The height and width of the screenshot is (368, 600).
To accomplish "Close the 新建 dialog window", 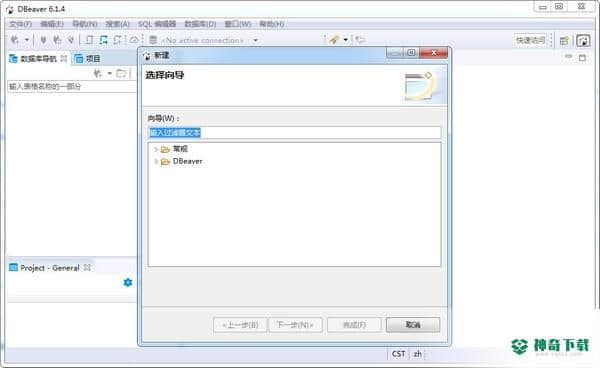I will [x=434, y=53].
